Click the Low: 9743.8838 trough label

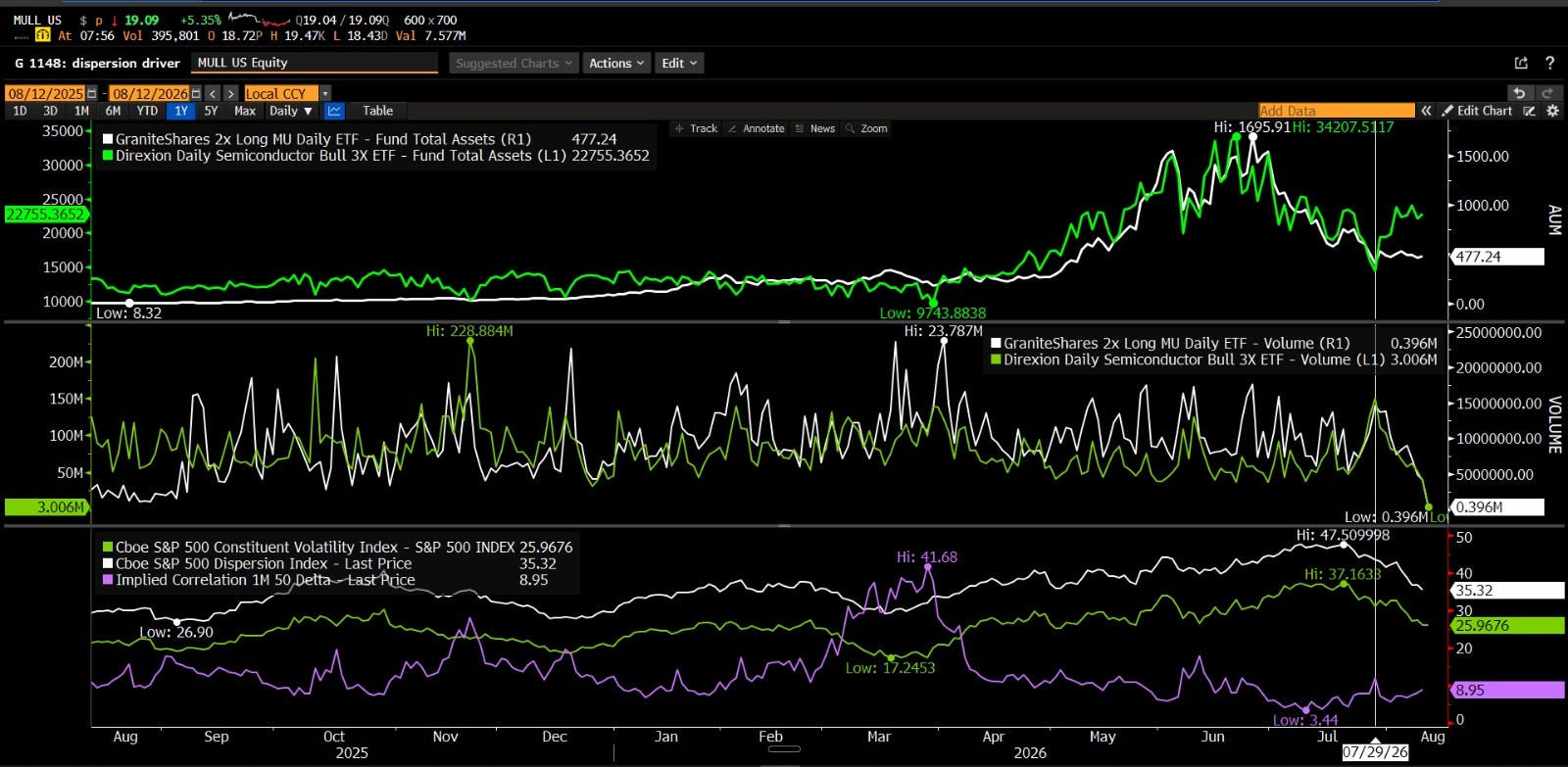click(x=933, y=313)
